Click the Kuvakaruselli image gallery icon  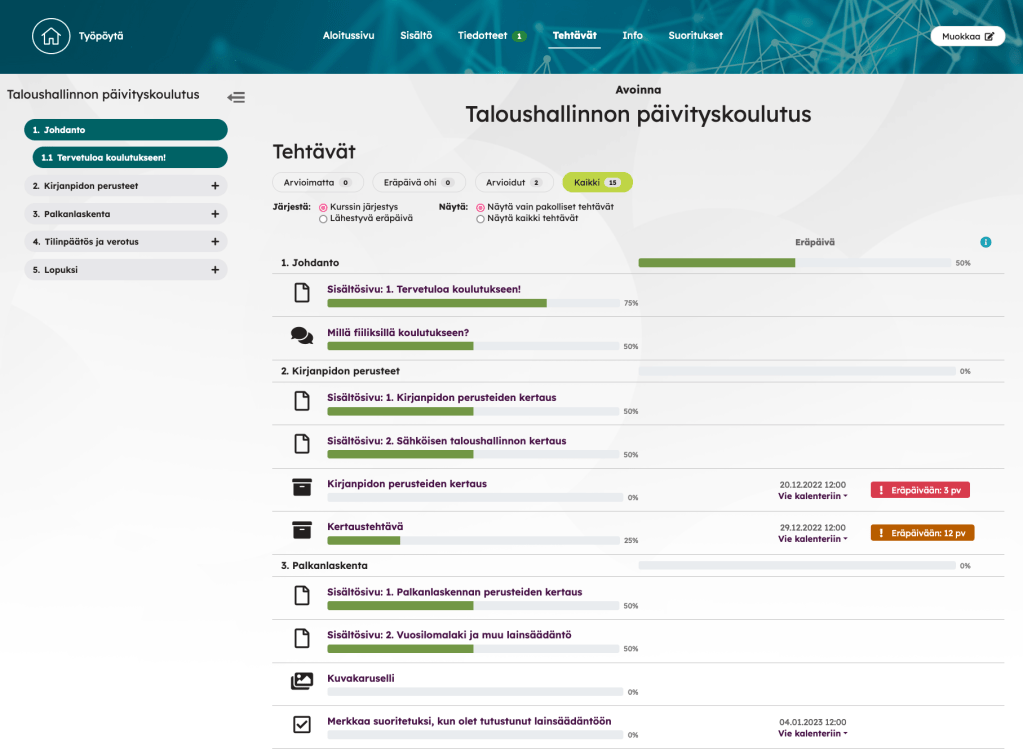click(301, 681)
